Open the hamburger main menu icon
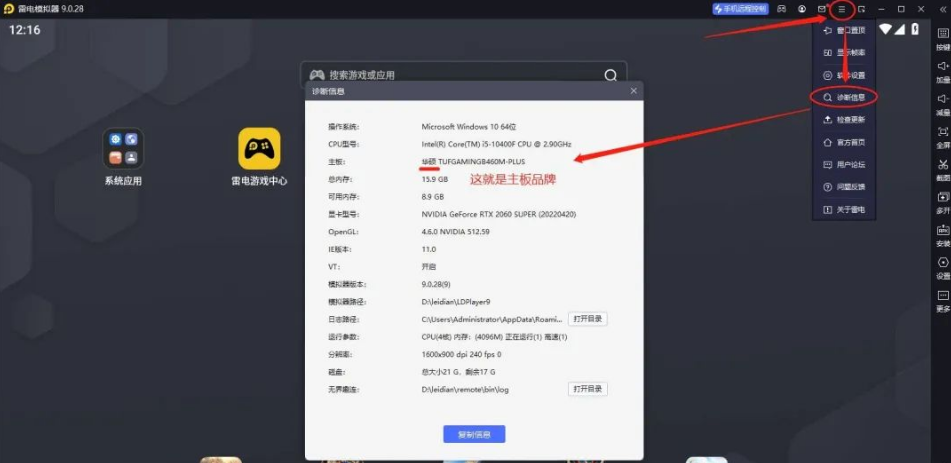This screenshot has width=951, height=463. point(842,9)
